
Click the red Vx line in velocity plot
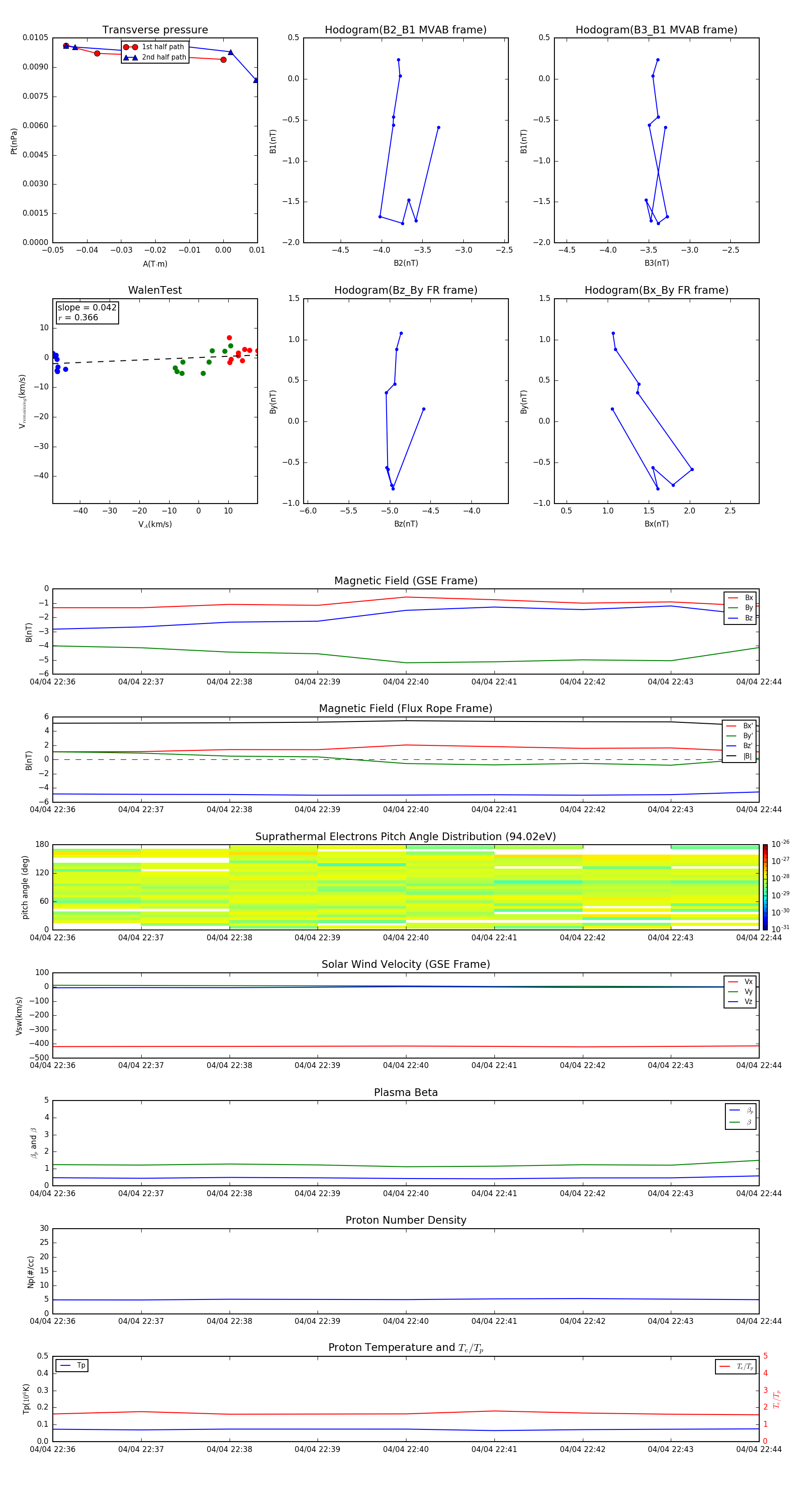406,1046
